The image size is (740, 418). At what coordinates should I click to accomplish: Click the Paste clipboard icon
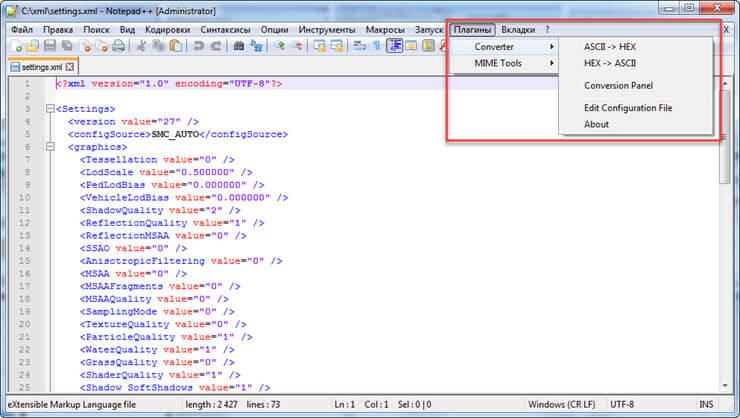[x=176, y=46]
